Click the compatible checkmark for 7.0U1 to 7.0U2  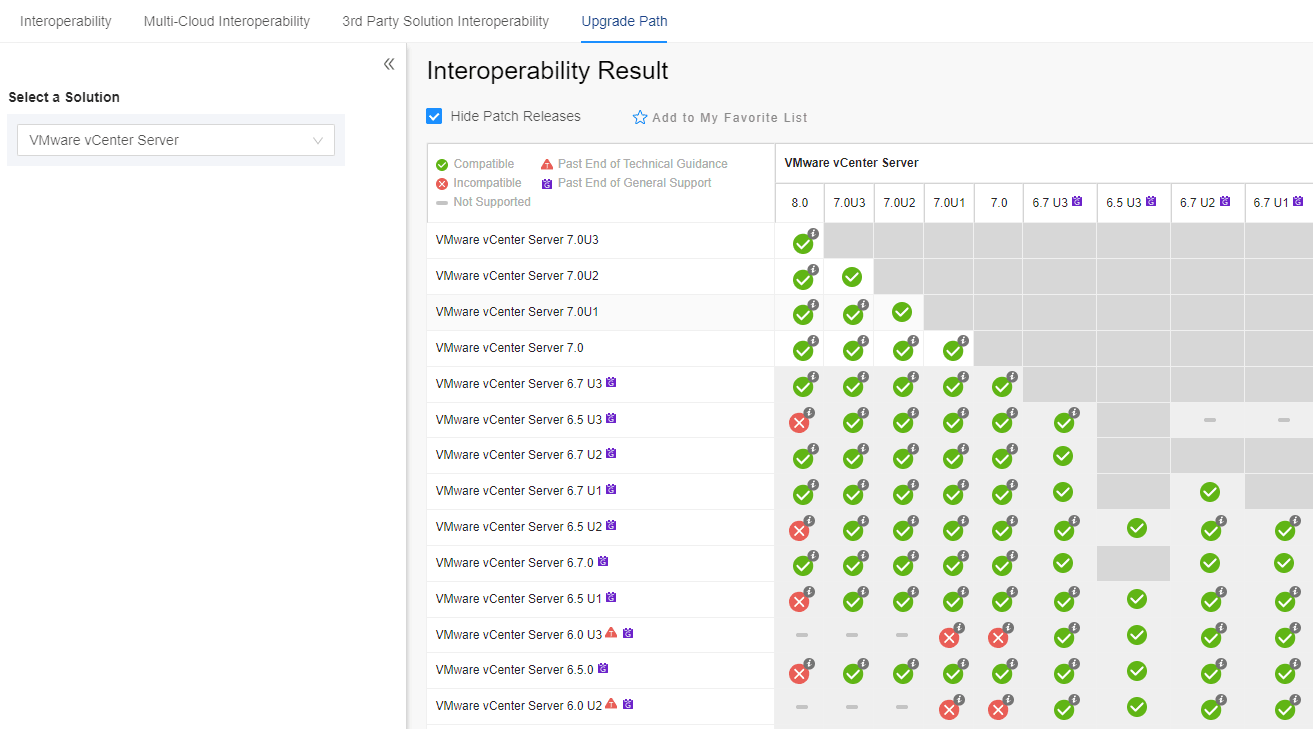(x=901, y=312)
